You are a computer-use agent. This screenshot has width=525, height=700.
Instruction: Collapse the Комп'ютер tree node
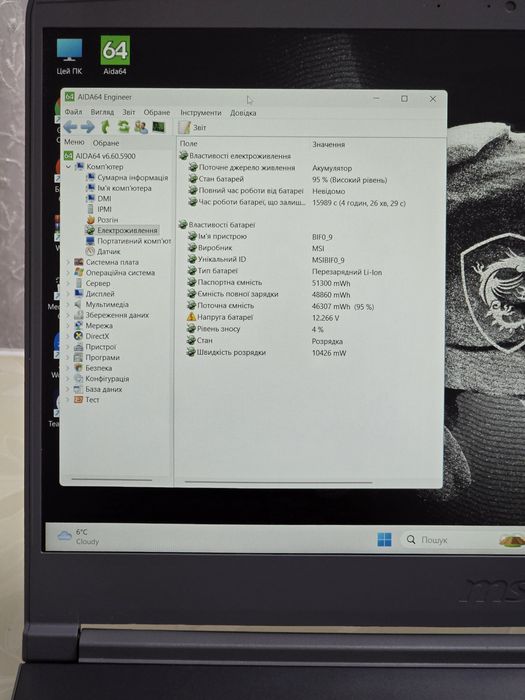[69, 167]
